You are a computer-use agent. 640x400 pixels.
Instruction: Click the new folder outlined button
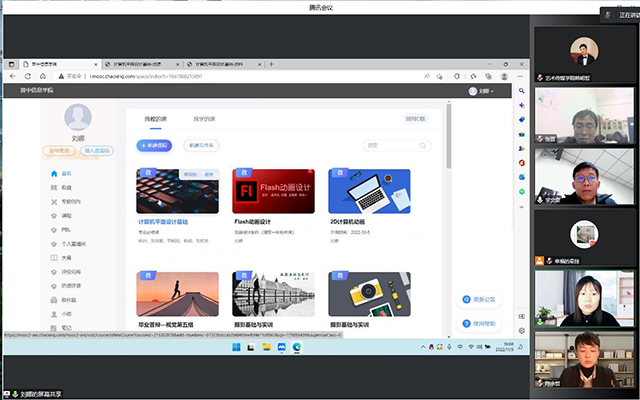(201, 145)
